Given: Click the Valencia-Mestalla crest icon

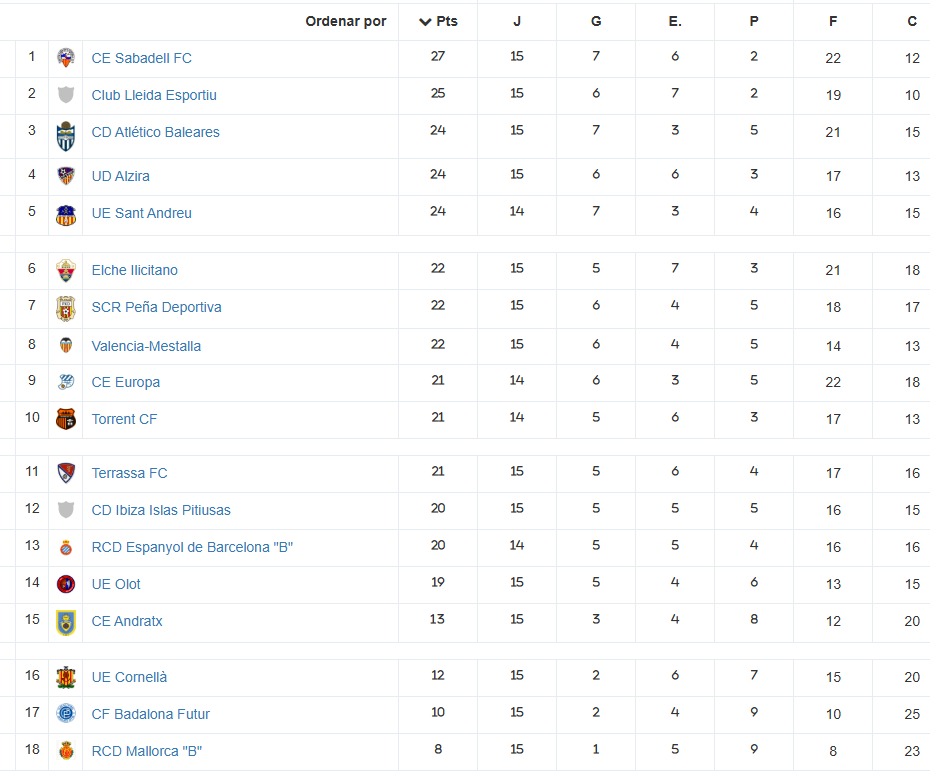Looking at the screenshot, I should coord(66,345).
